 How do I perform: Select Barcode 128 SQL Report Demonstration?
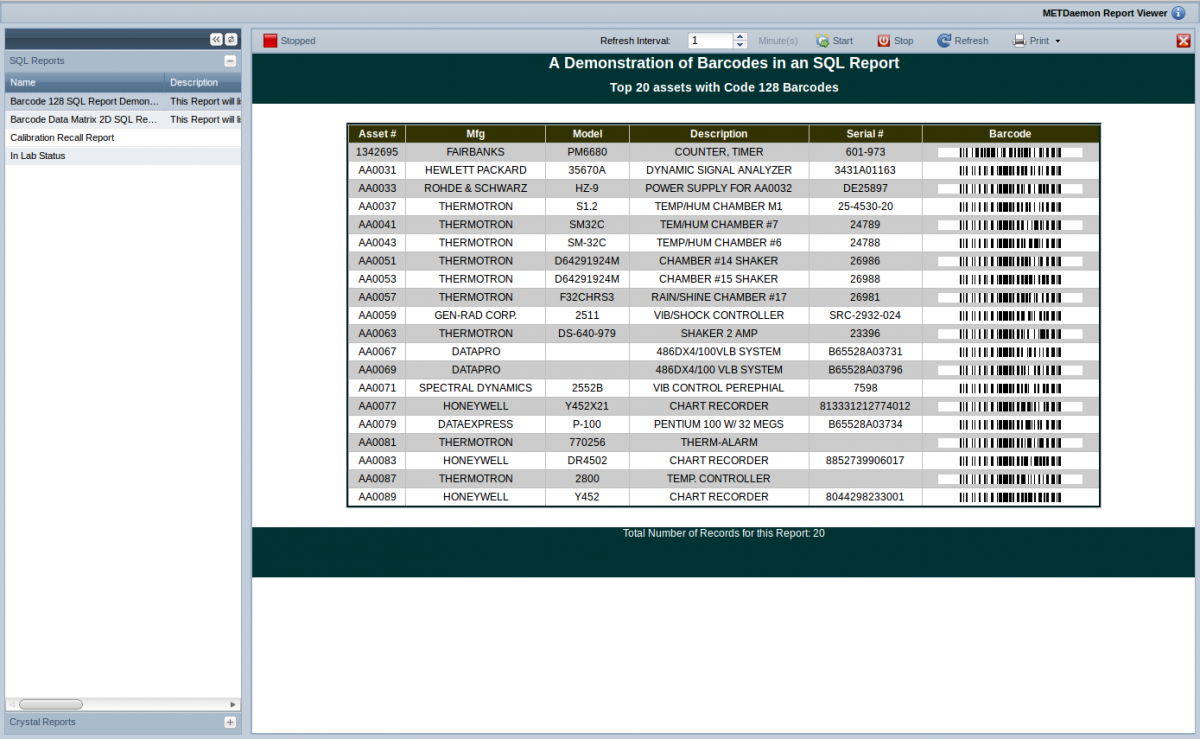[x=84, y=101]
